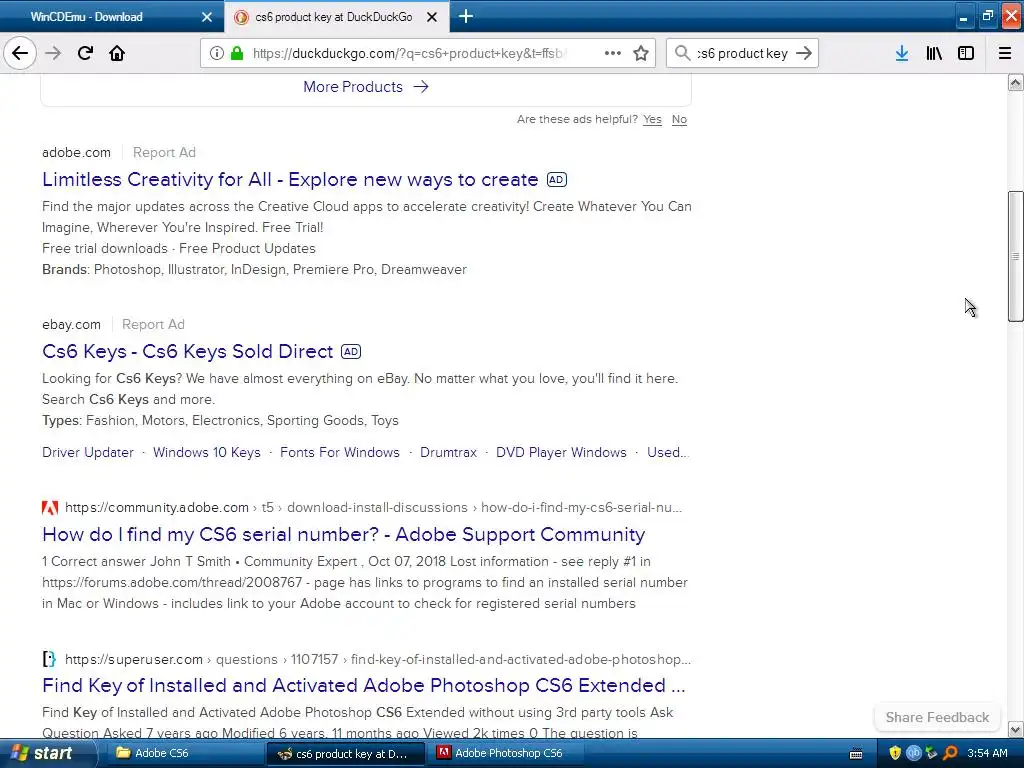
Task: Go back with the Firefox back arrow
Action: tap(20, 53)
